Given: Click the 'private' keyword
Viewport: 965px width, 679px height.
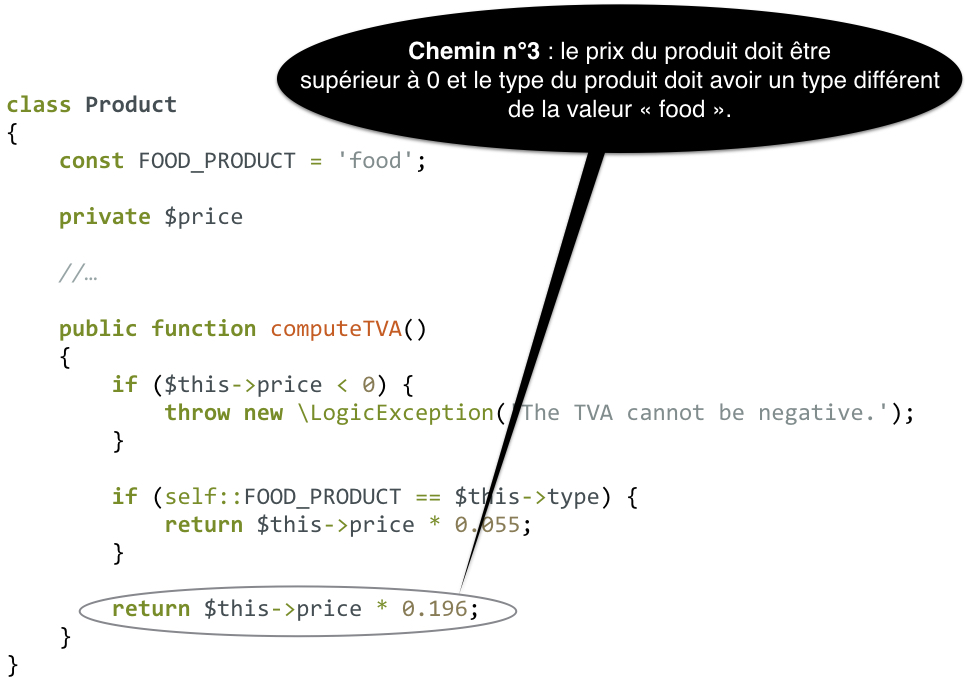Looking at the screenshot, I should [105, 217].
